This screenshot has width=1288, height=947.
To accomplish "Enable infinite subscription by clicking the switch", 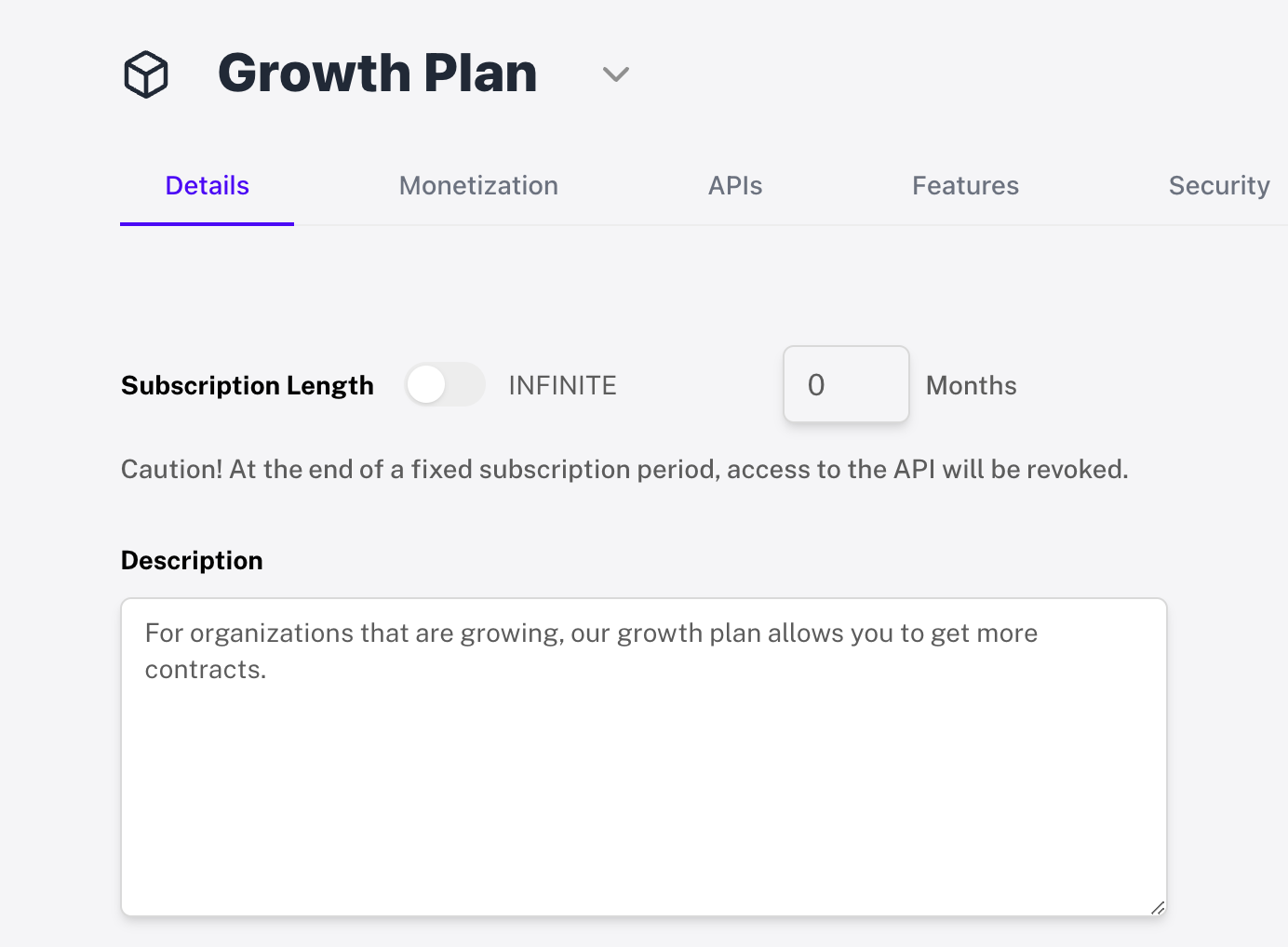I will [445, 384].
